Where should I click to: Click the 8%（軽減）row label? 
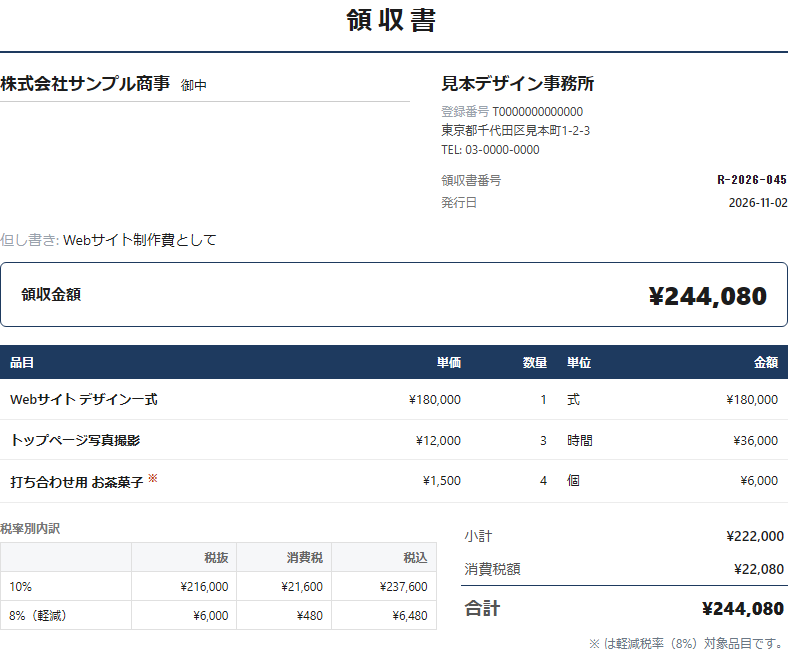[38, 616]
